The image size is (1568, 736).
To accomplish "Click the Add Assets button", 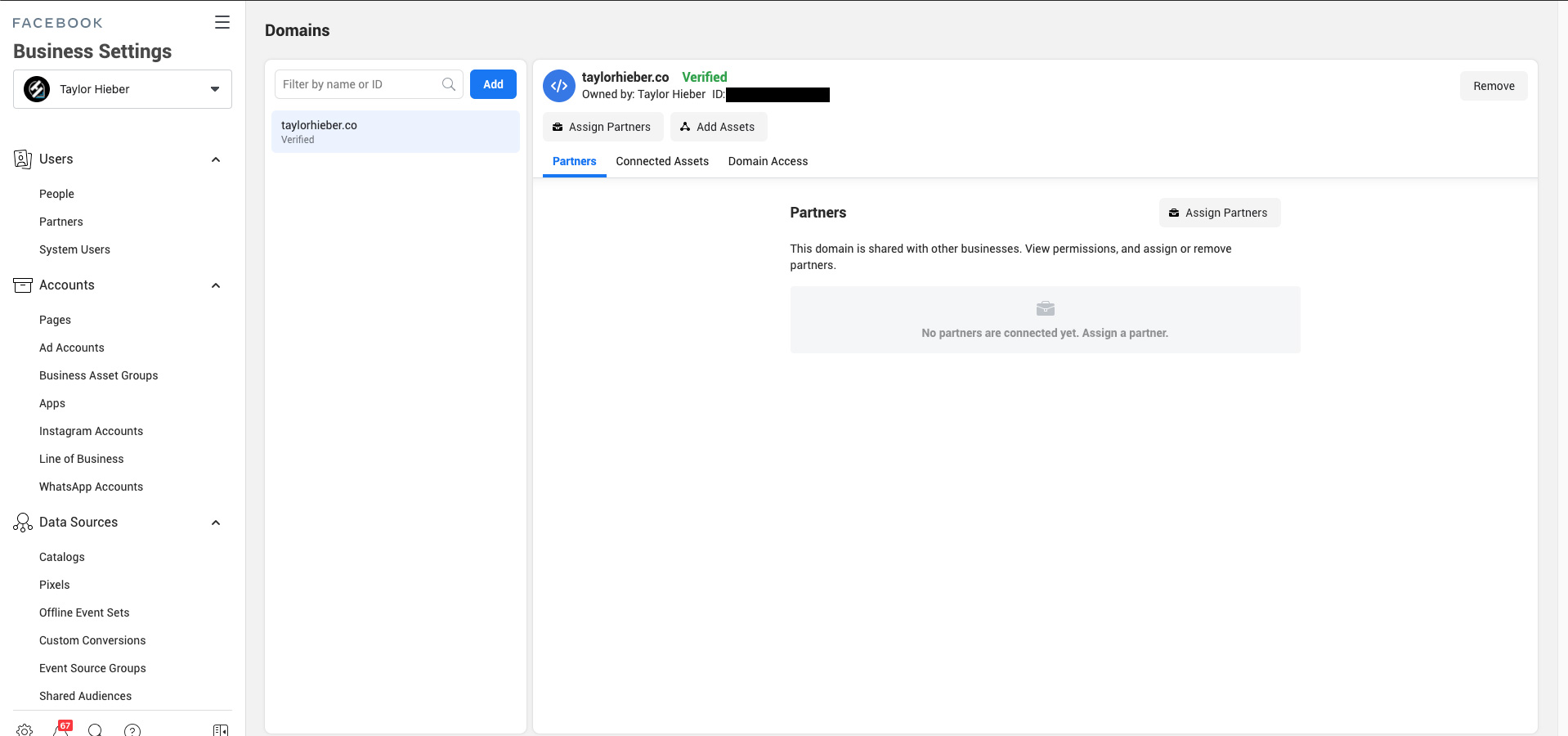I will click(x=719, y=127).
